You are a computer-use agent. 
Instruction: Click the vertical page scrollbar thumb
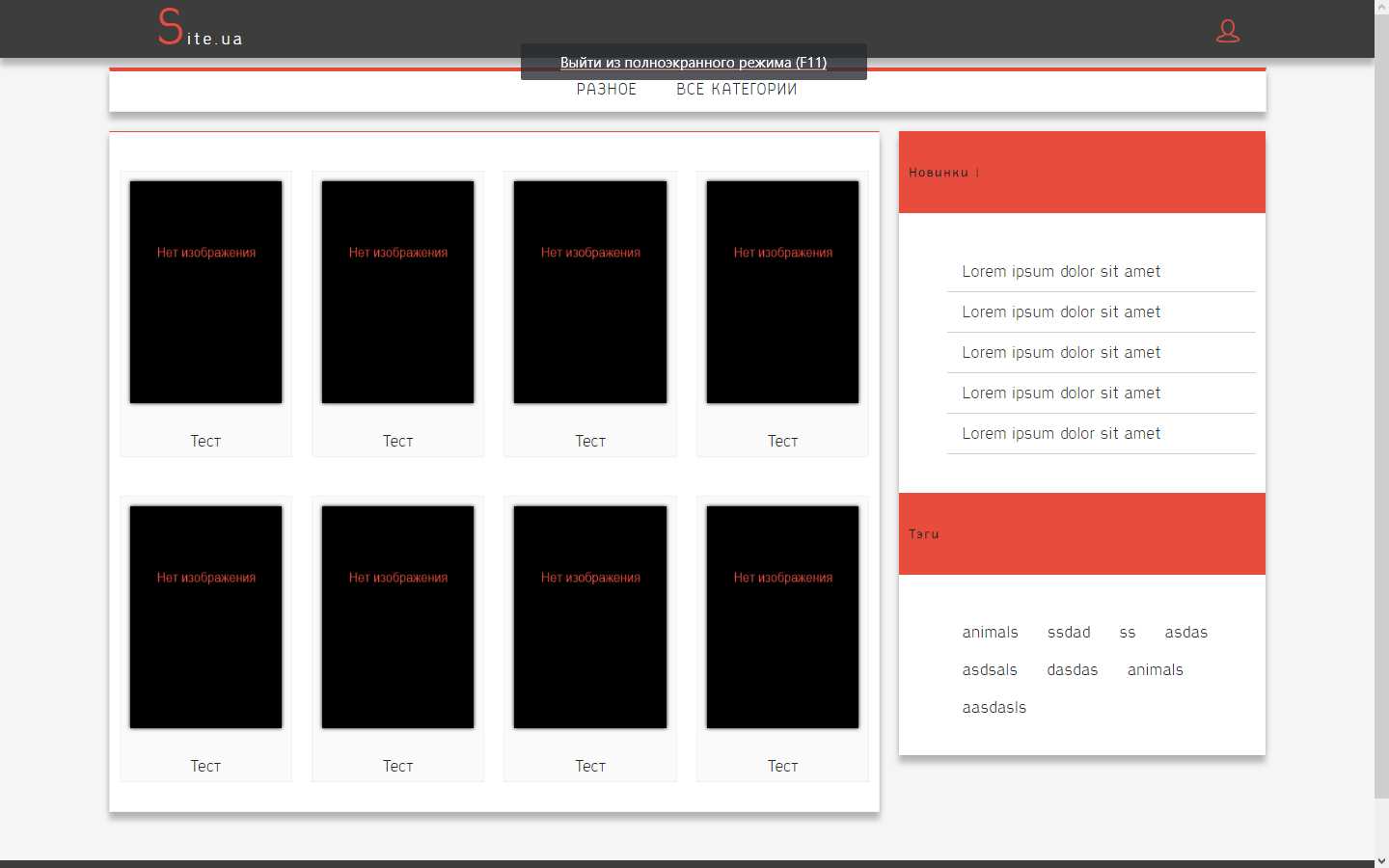(x=1381, y=405)
